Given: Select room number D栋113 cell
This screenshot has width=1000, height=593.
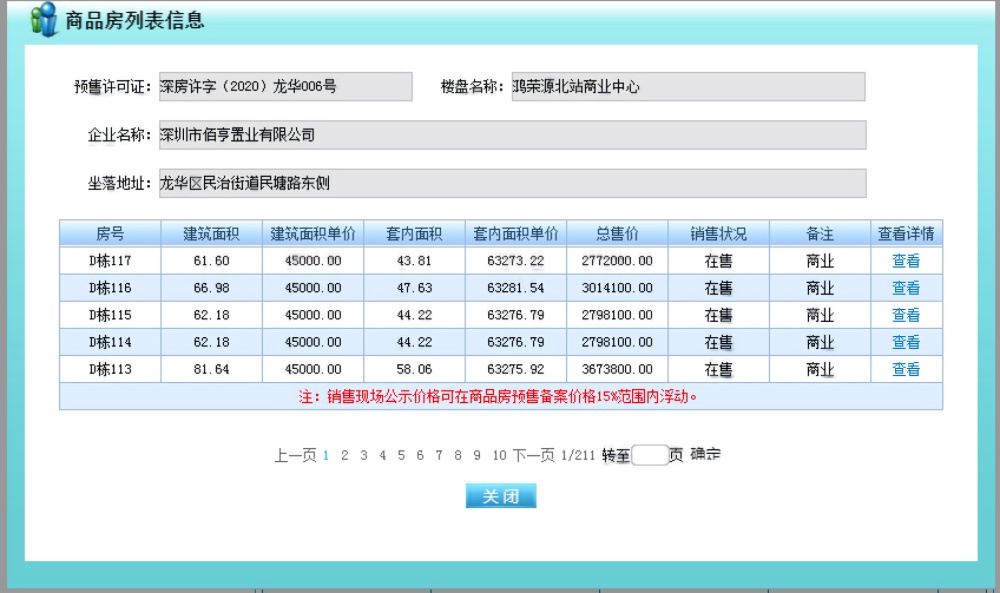Looking at the screenshot, I should [110, 369].
